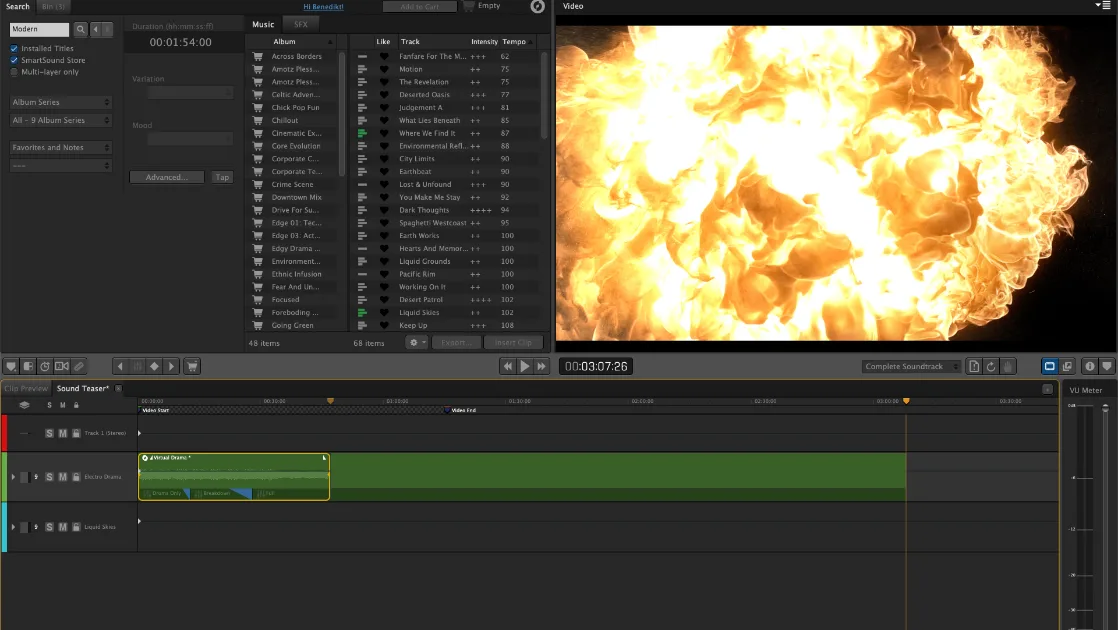1118x630 pixels.
Task: Toggle SmartSound Store checkbox
Action: point(14,61)
